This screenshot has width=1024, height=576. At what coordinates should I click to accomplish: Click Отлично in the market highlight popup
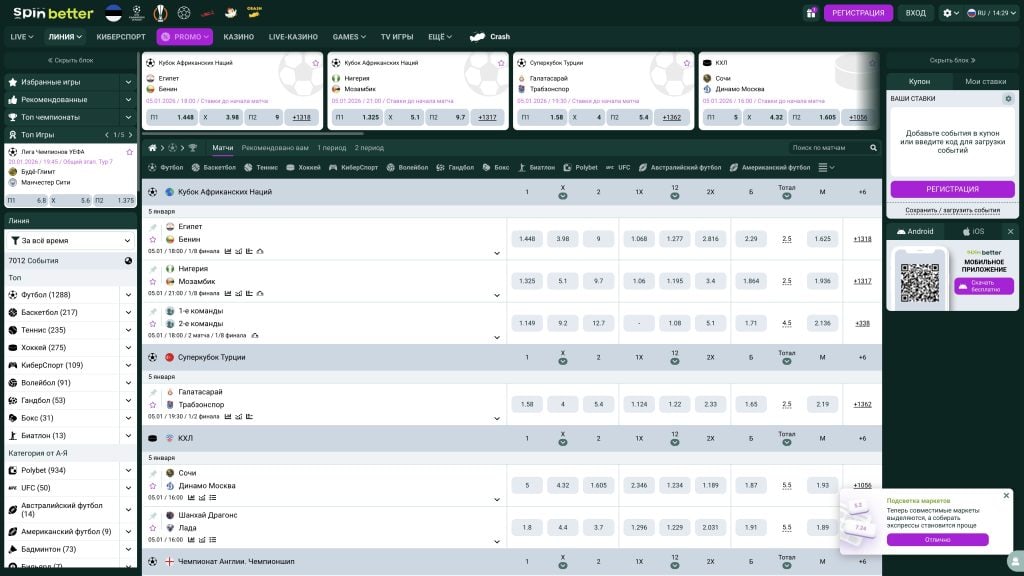click(x=937, y=539)
